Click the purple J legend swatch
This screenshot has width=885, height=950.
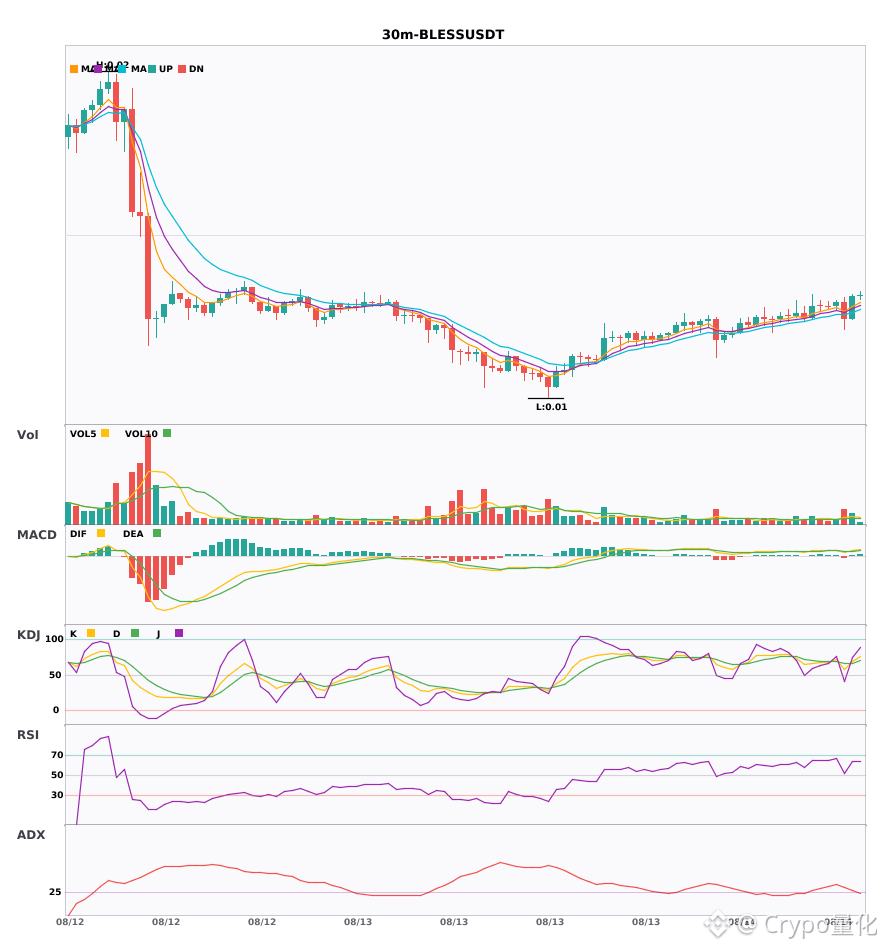coord(179,633)
